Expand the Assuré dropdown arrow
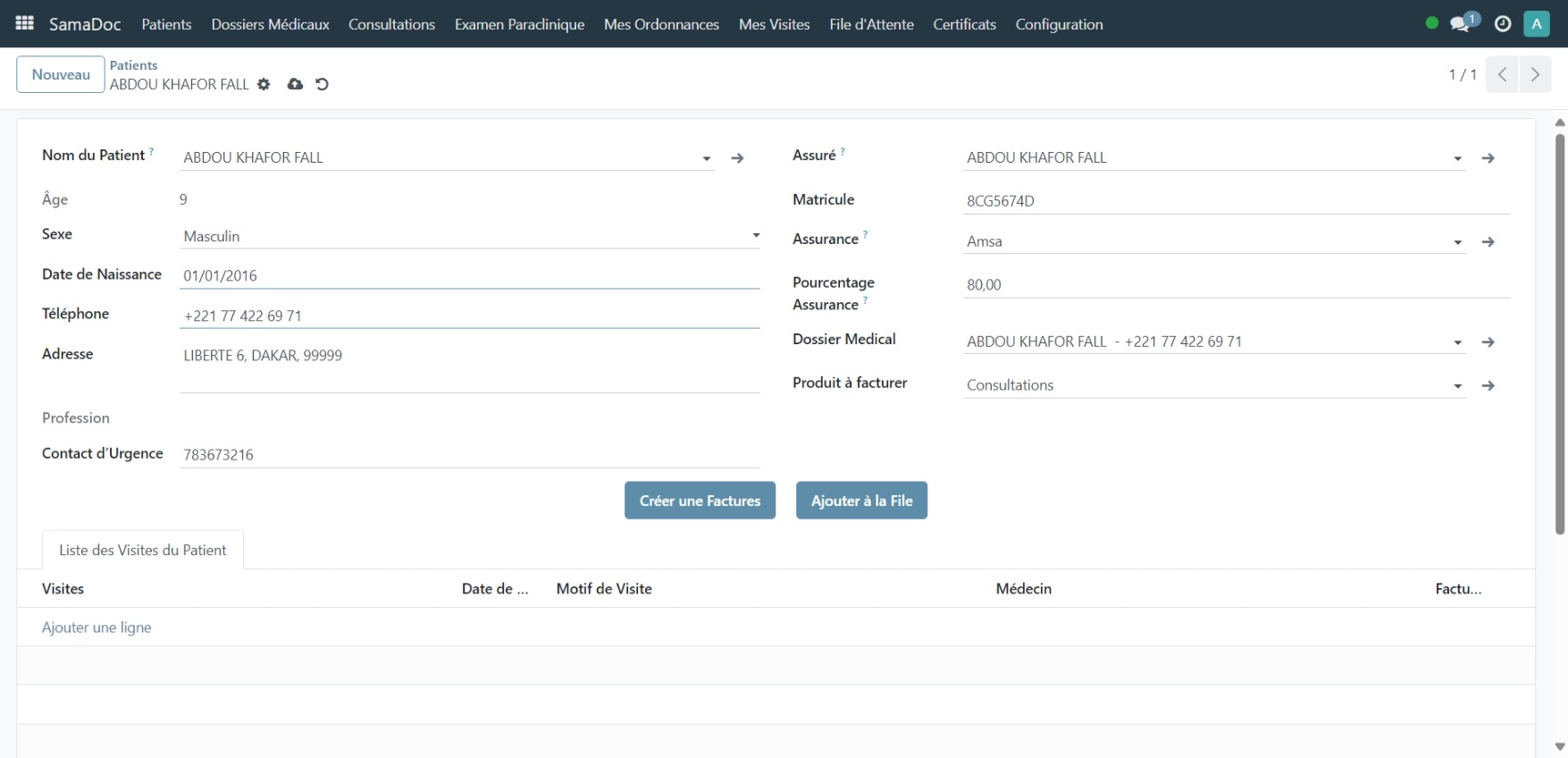Viewport: 1568px width, 758px height. (1457, 158)
